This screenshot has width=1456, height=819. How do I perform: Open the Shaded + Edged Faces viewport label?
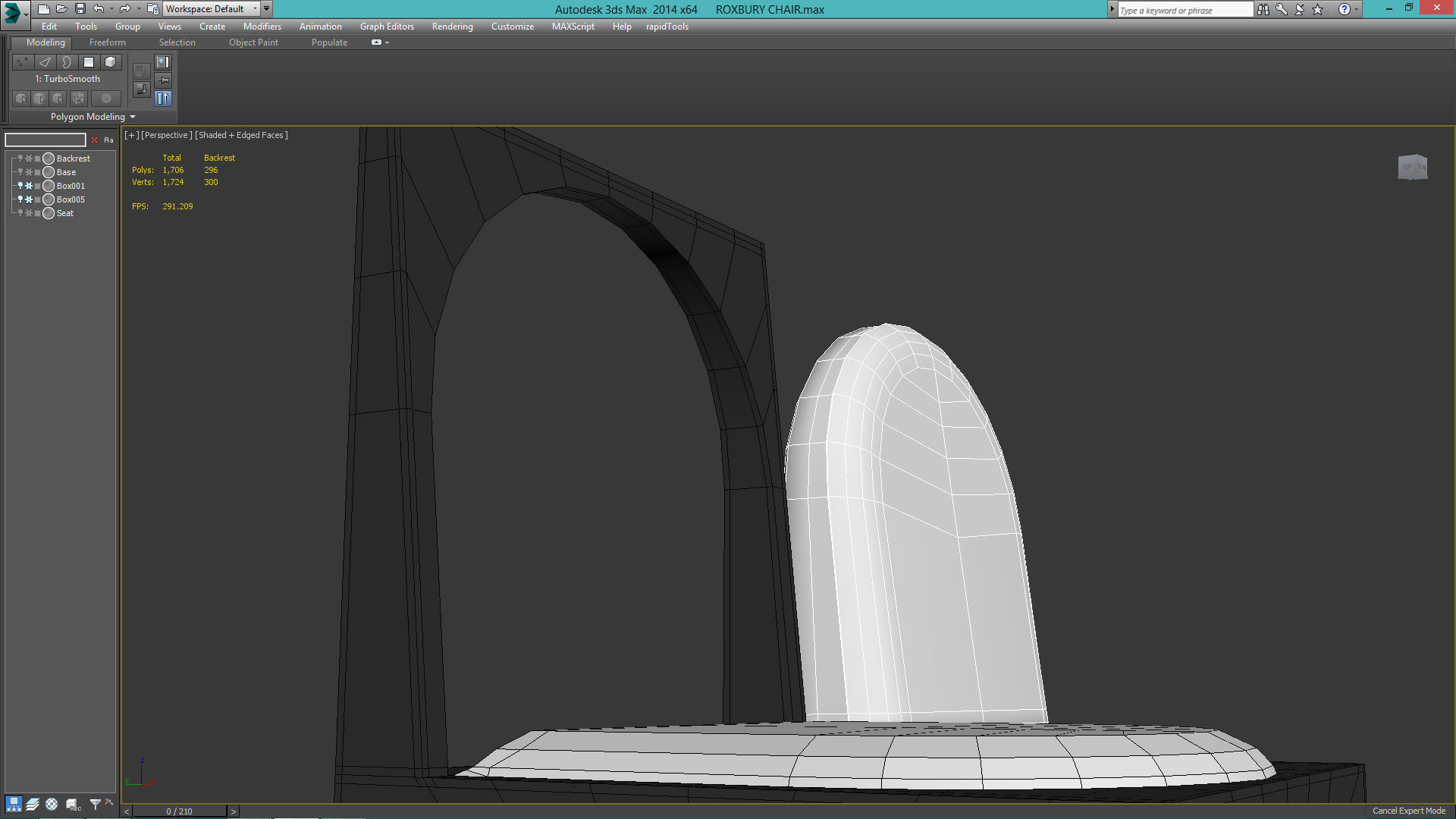point(241,135)
